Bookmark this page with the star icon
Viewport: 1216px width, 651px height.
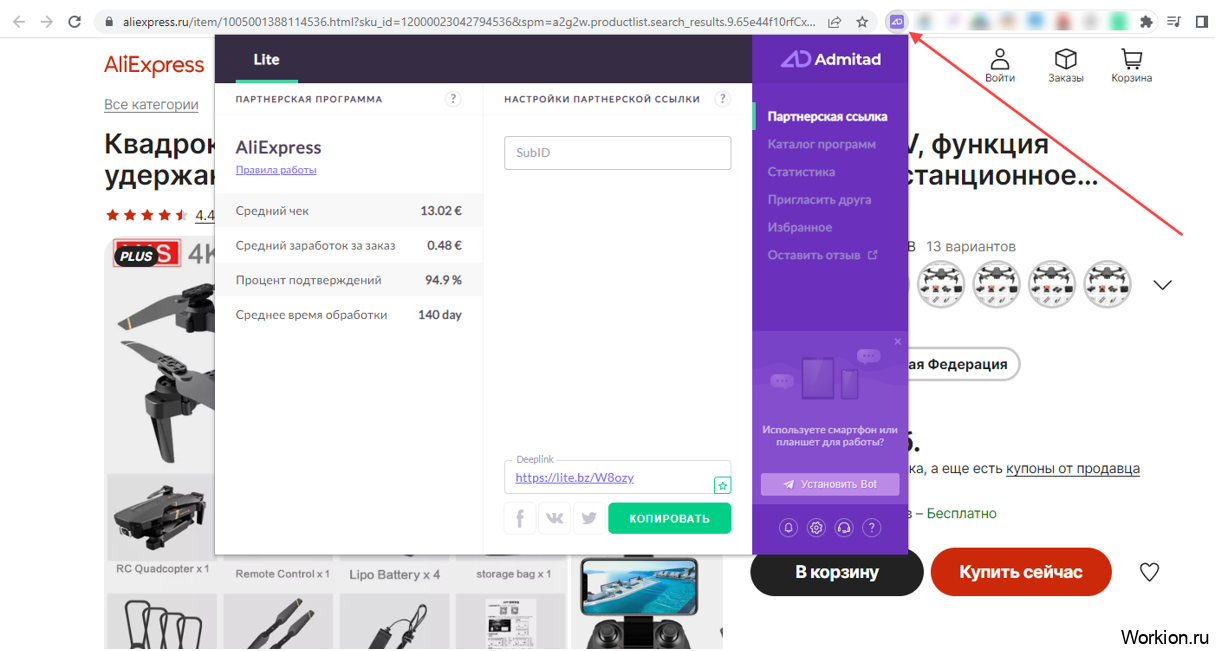click(862, 21)
